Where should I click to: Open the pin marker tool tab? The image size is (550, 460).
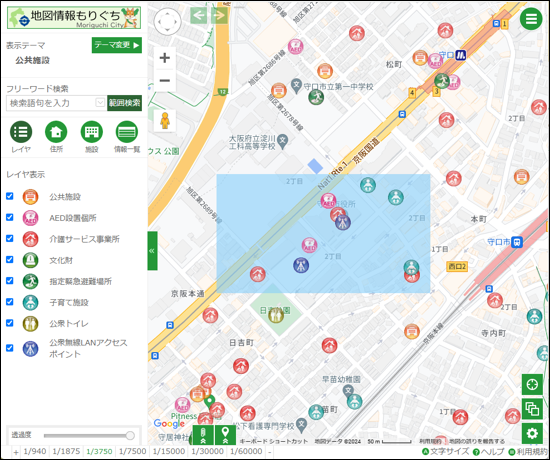[x=225, y=435]
